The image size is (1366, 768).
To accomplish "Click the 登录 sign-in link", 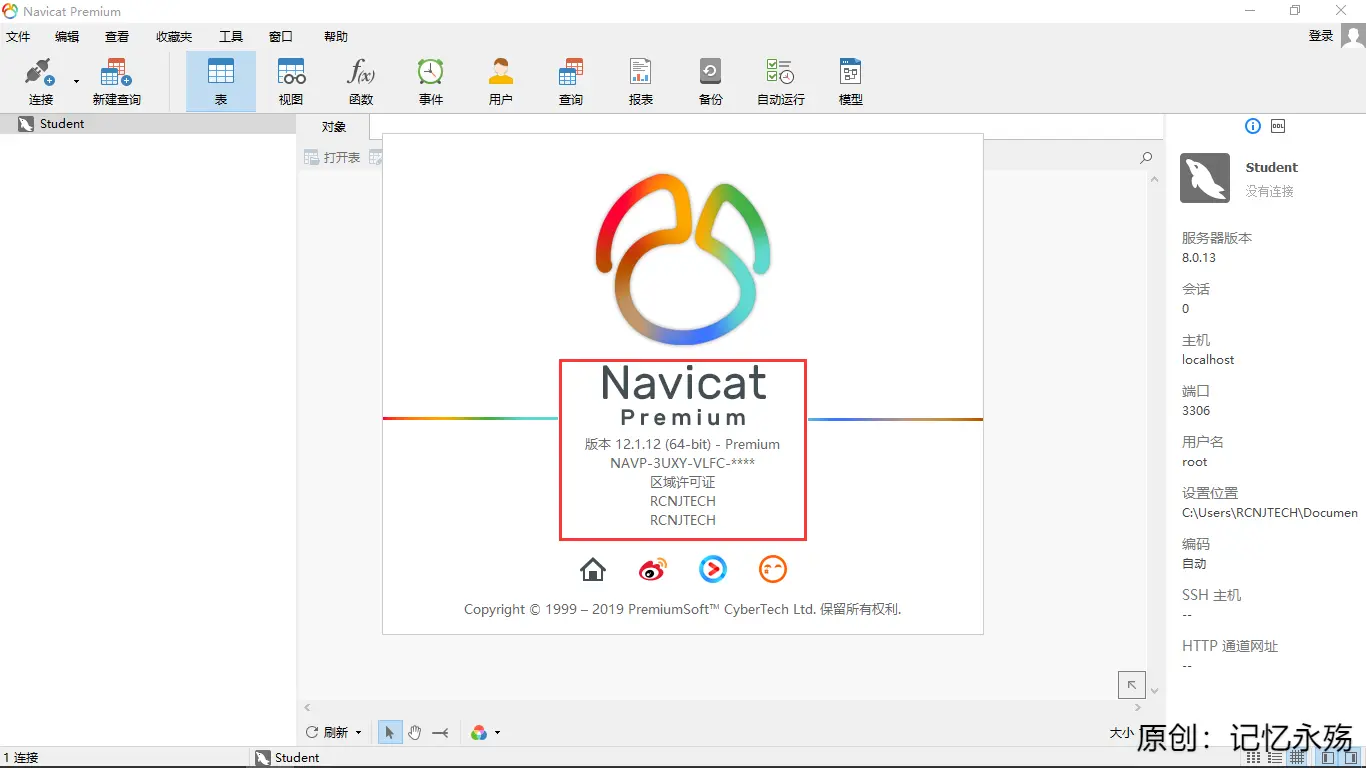I will 1321,36.
